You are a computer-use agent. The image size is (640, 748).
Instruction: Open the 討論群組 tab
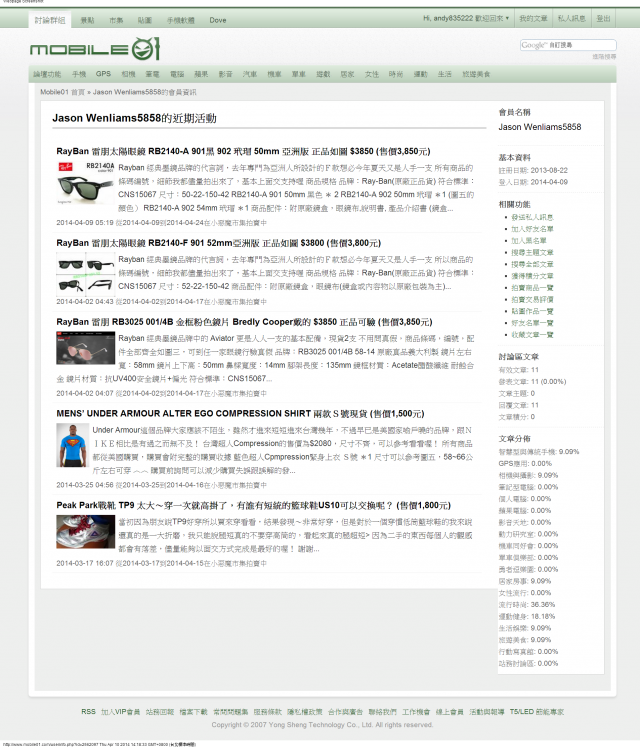[50, 20]
